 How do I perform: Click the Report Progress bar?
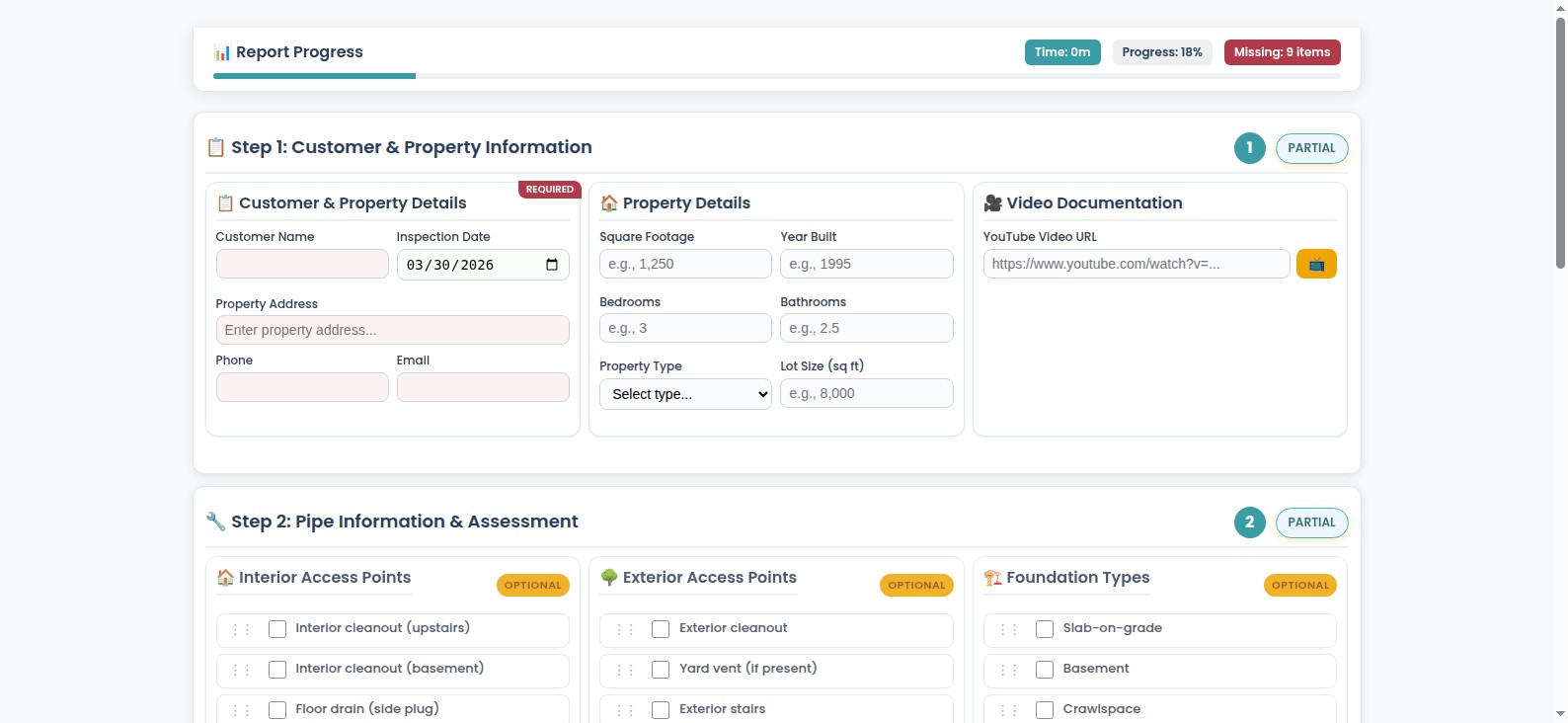[x=776, y=76]
